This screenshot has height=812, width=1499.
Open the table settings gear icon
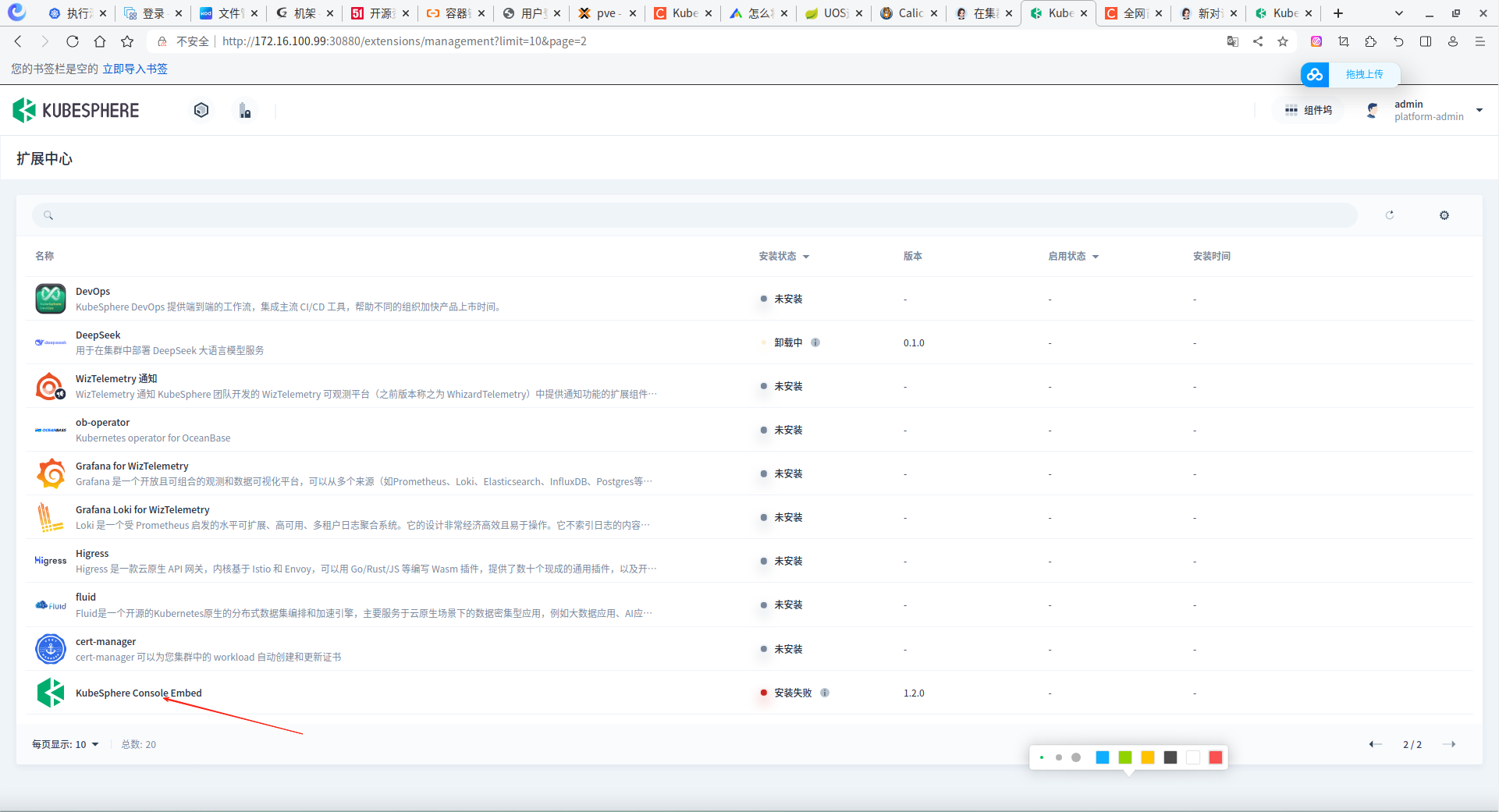pos(1444,215)
